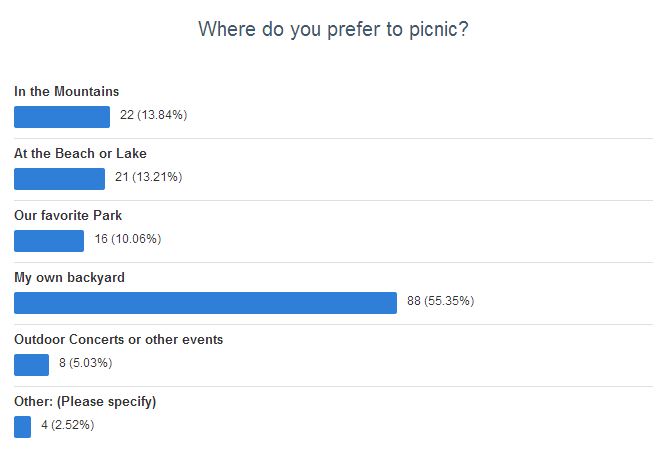Click the blue bar for Beach or Lake
Image resolution: width=663 pixels, height=458 pixels.
click(59, 179)
